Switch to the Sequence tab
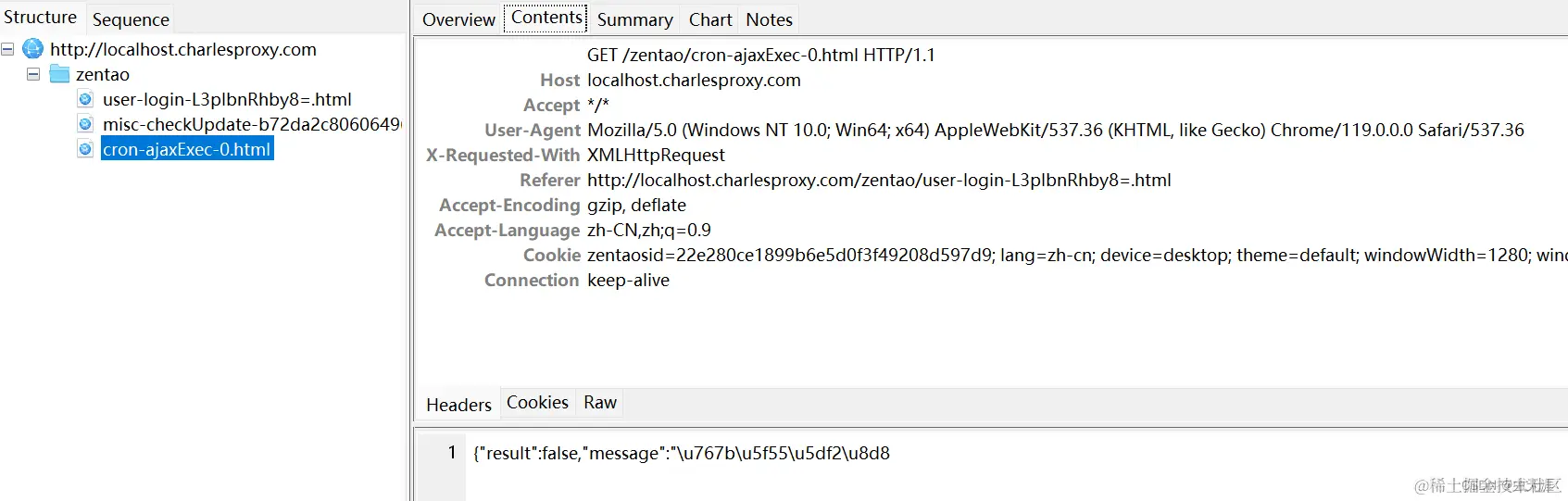This screenshot has width=1568, height=501. 131,19
